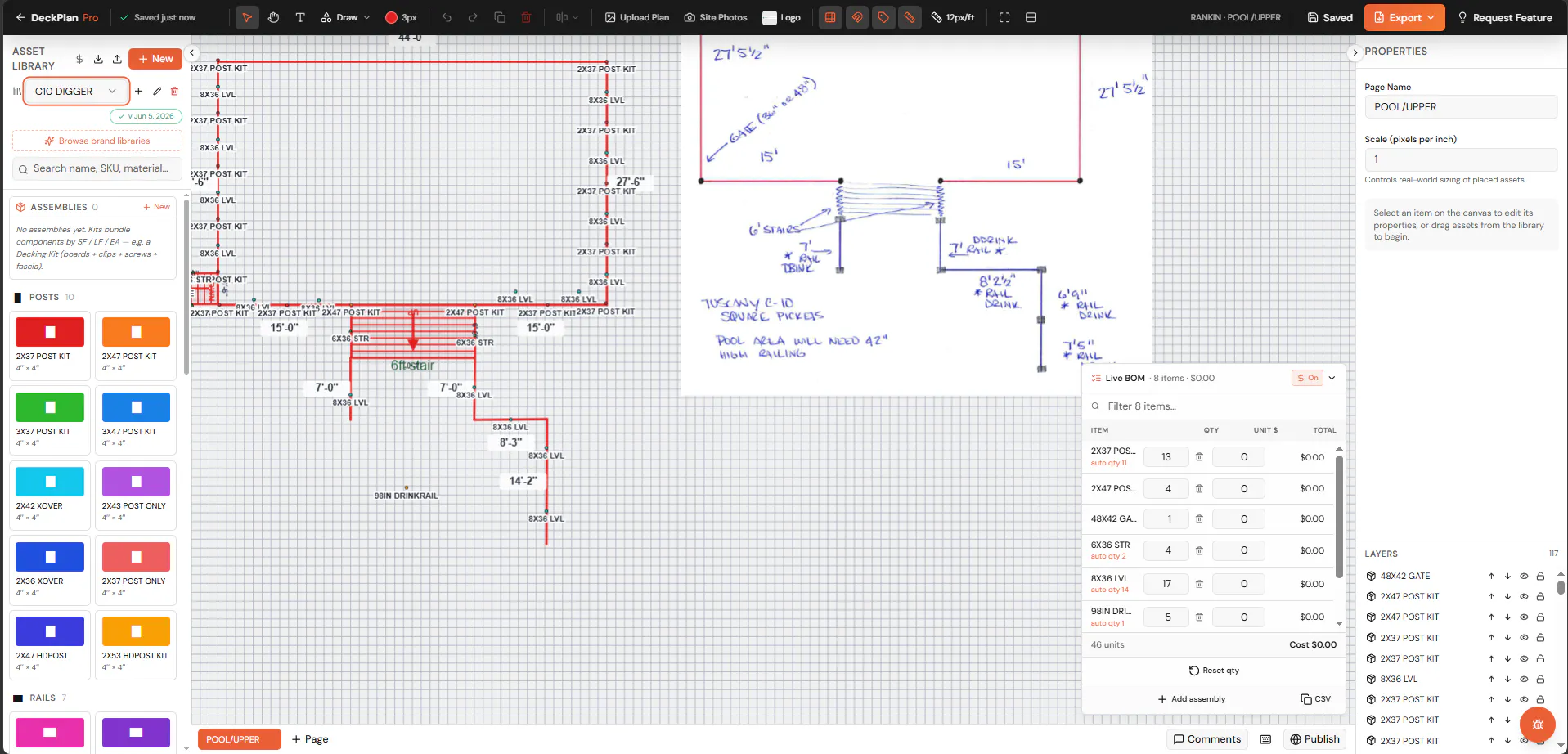
Task: Click the duplicate copy icon in toolbar
Action: click(x=500, y=17)
